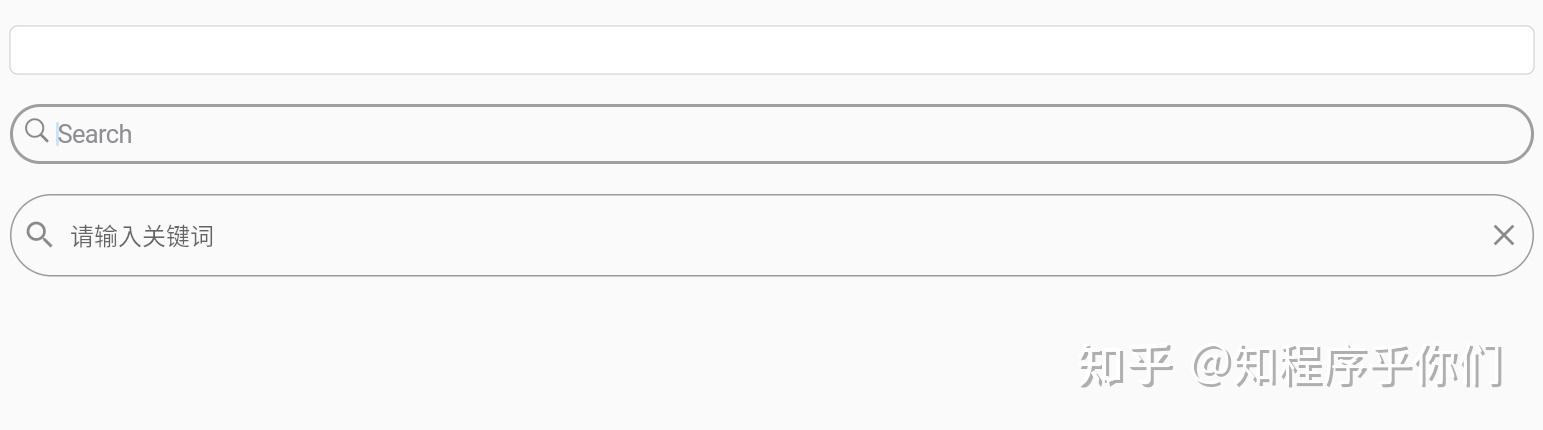This screenshot has width=1543, height=430.
Task: Select the thin-bordered keyword search bar
Action: click(771, 235)
